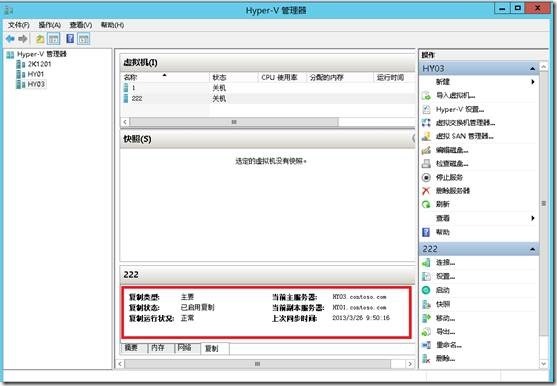The image size is (557, 386).
Task: Click VM list scrollbar left arrow
Action: [125, 122]
